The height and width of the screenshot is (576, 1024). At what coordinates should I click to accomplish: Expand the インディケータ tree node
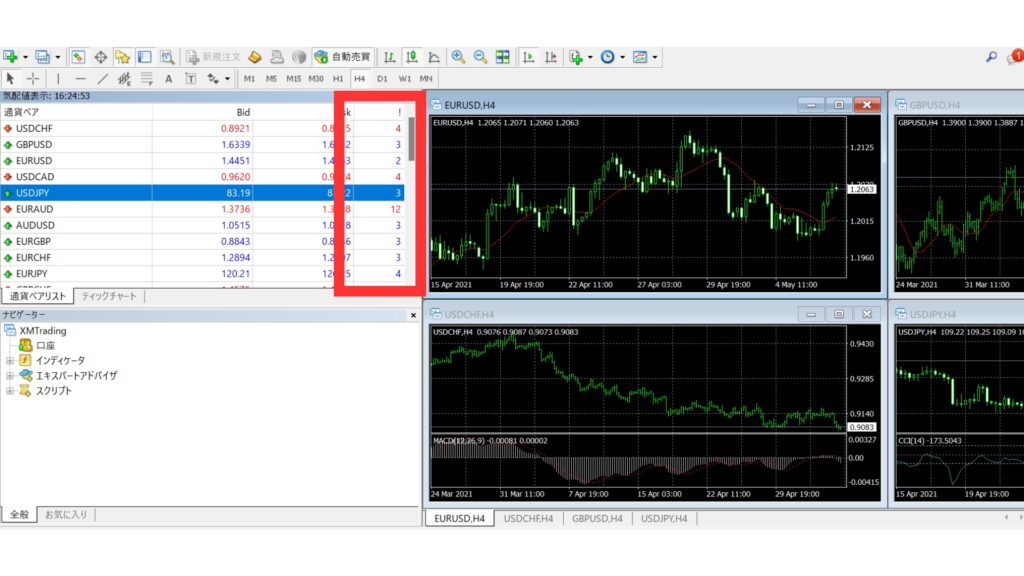(10, 360)
